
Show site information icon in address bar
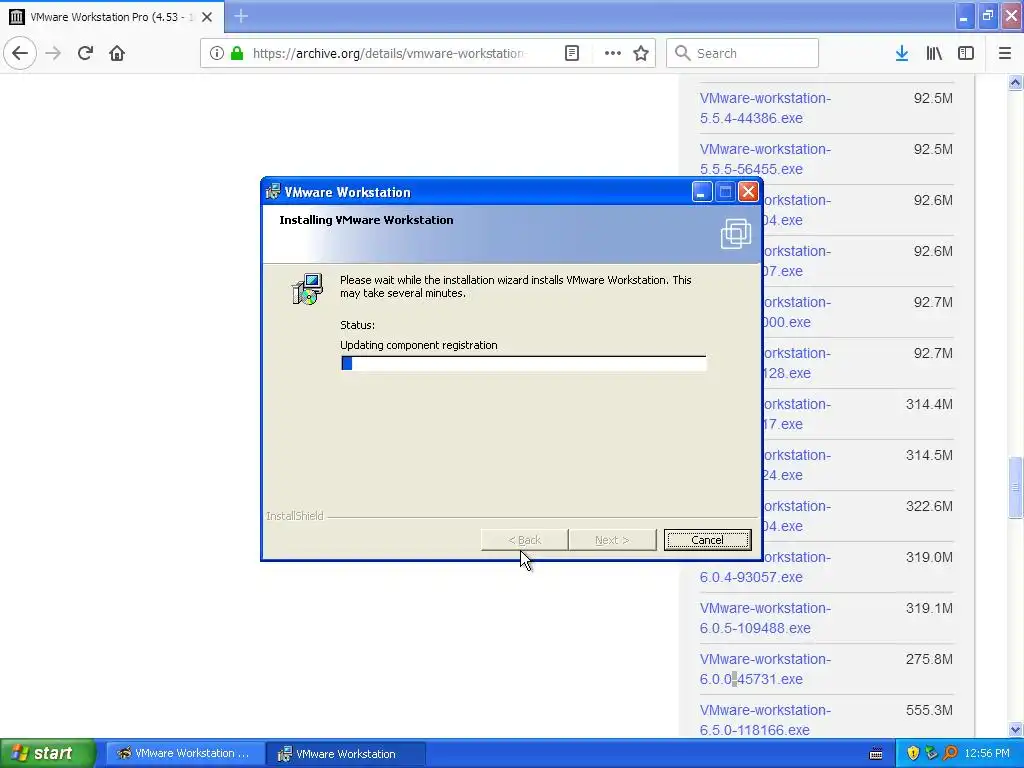pyautogui.click(x=217, y=53)
